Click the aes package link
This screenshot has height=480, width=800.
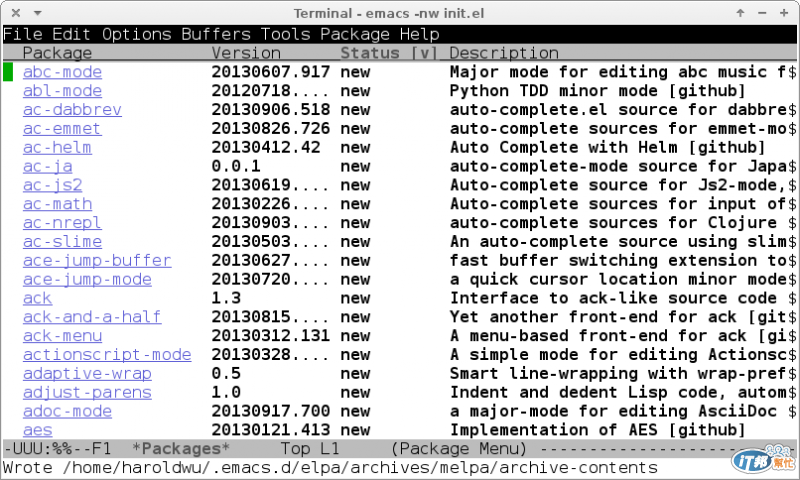[38, 429]
